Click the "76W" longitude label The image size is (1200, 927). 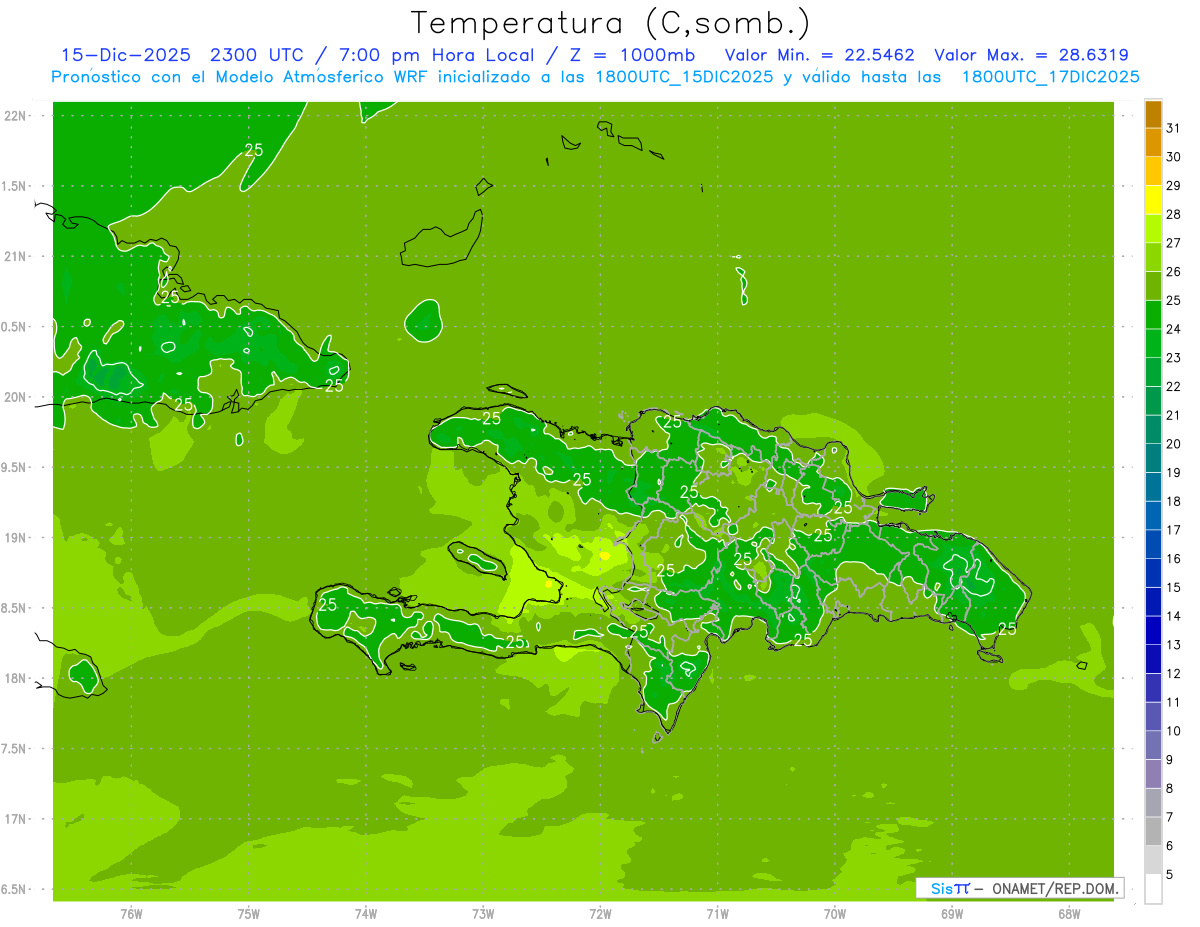131,913
